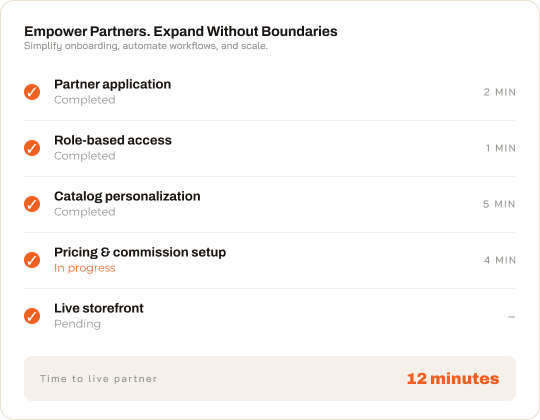Click the 12 minutes total value

point(453,379)
